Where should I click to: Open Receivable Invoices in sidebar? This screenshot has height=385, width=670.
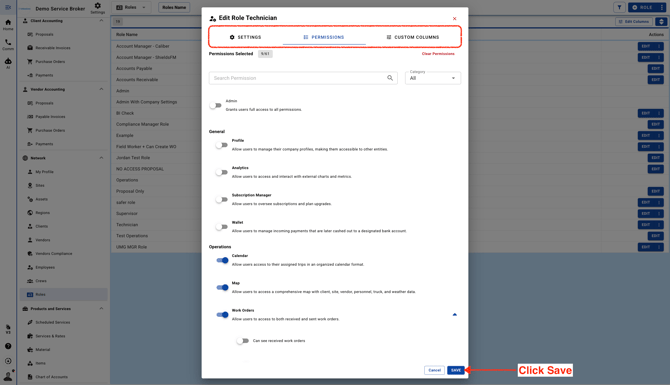(53, 48)
